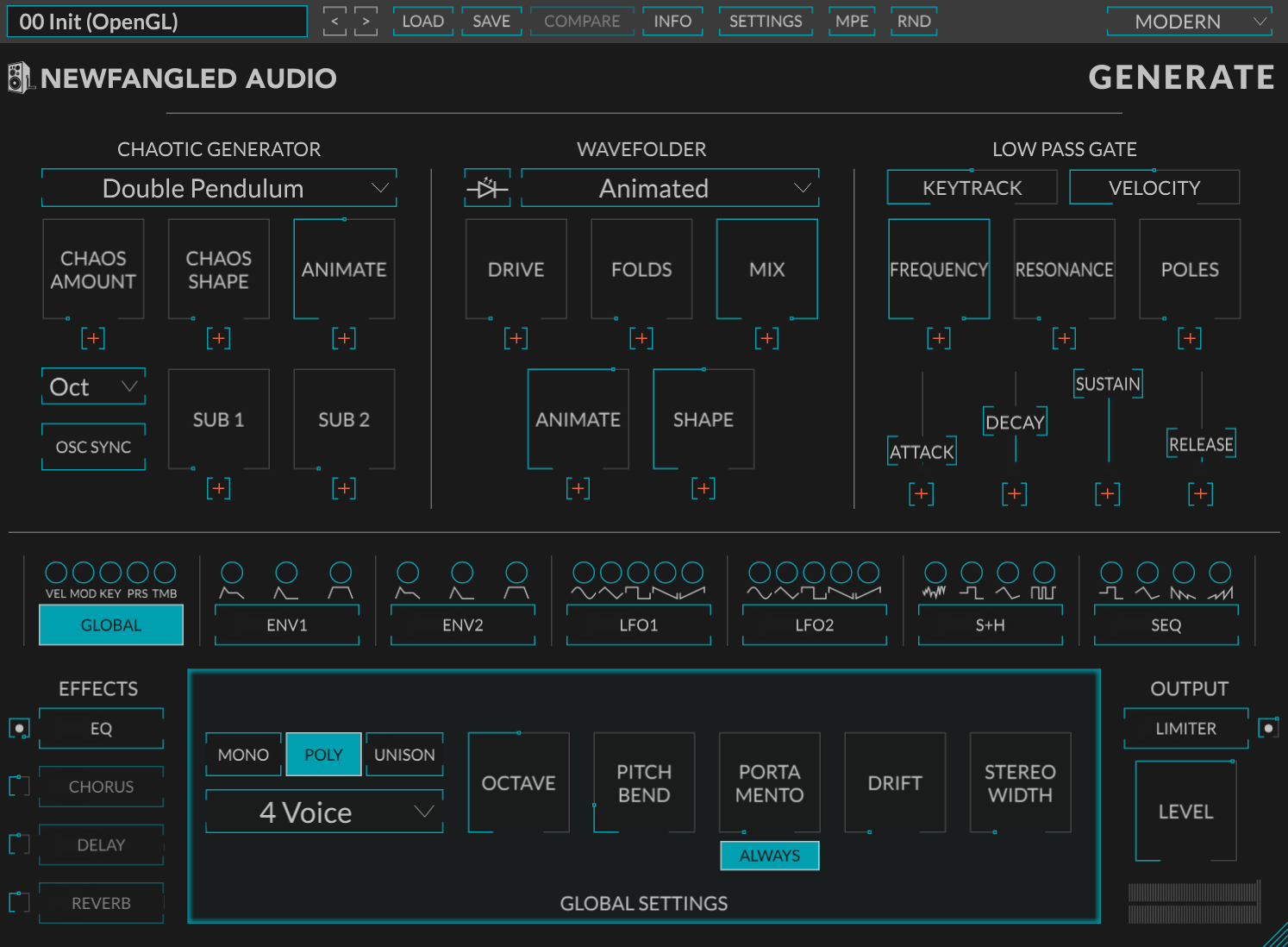Click LFO1 sine wave output circle

584,572
